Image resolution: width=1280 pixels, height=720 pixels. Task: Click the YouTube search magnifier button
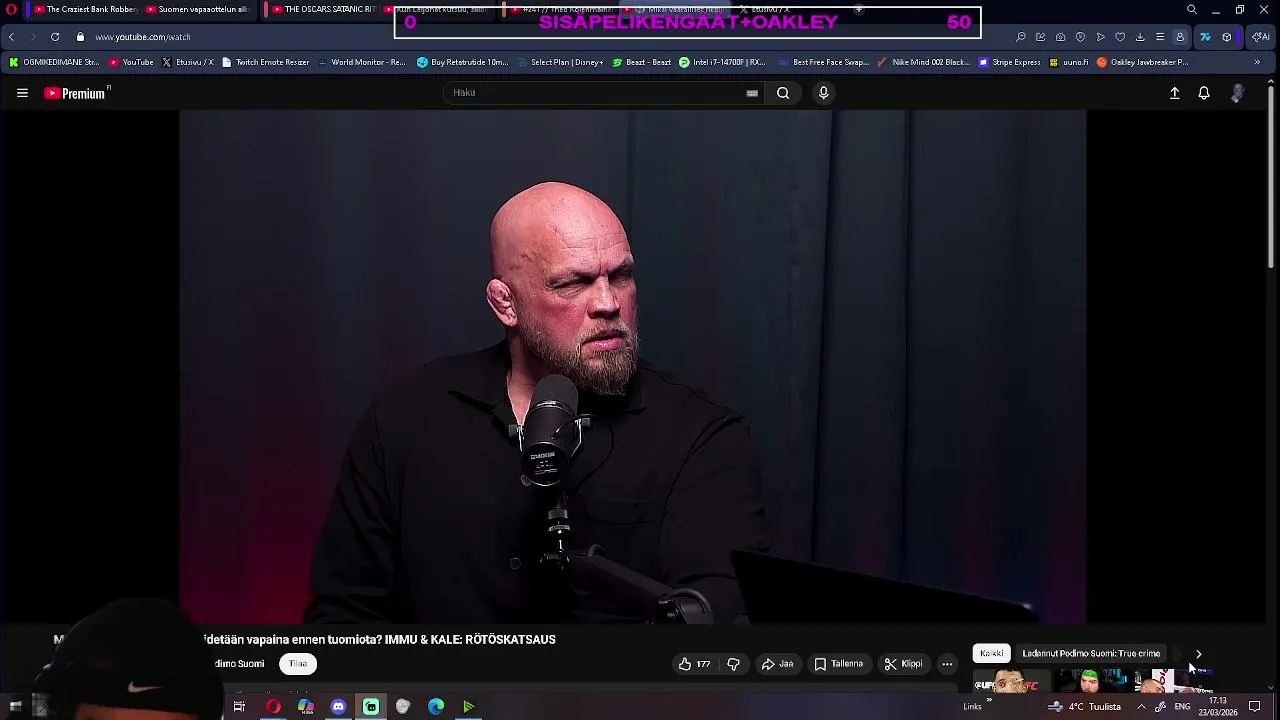783,93
